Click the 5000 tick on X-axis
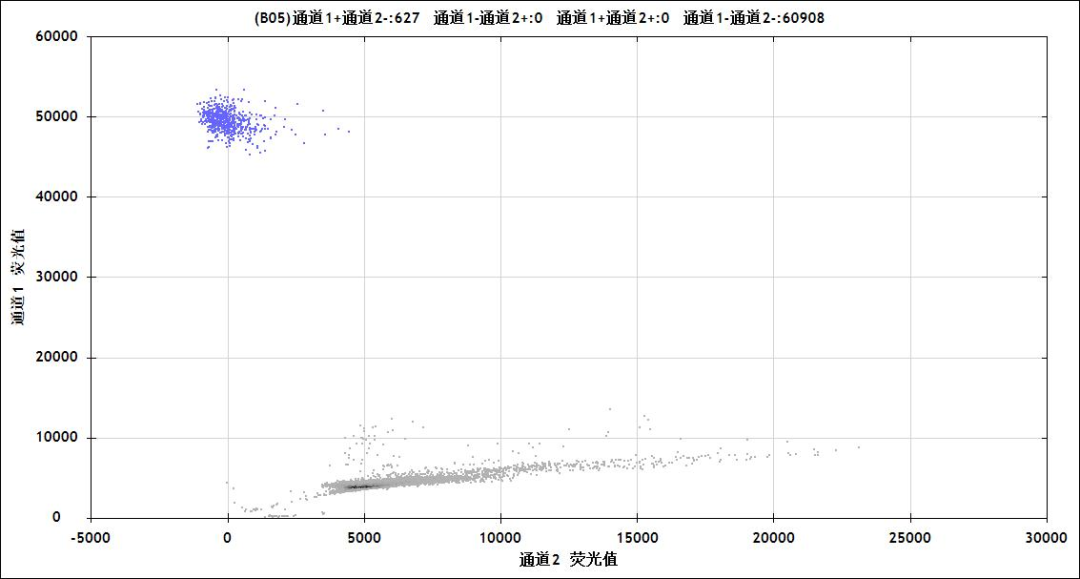The height and width of the screenshot is (579, 1080). coord(364,537)
